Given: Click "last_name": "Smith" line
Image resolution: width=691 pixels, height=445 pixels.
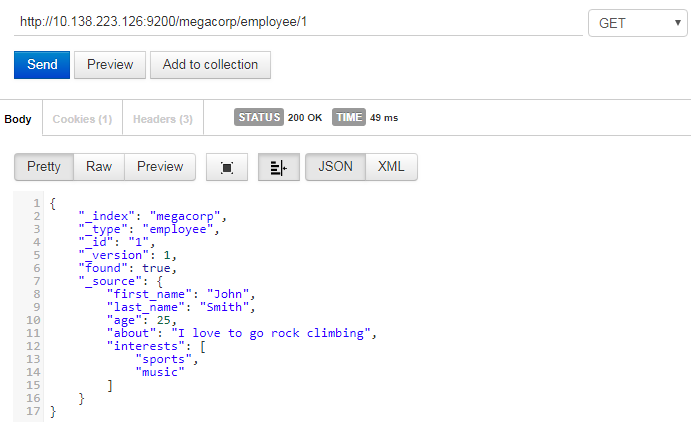Looking at the screenshot, I should click(x=181, y=307).
